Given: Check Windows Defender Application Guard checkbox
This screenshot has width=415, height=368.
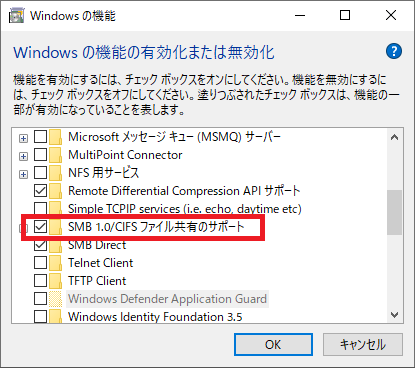Looking at the screenshot, I should tap(40, 299).
